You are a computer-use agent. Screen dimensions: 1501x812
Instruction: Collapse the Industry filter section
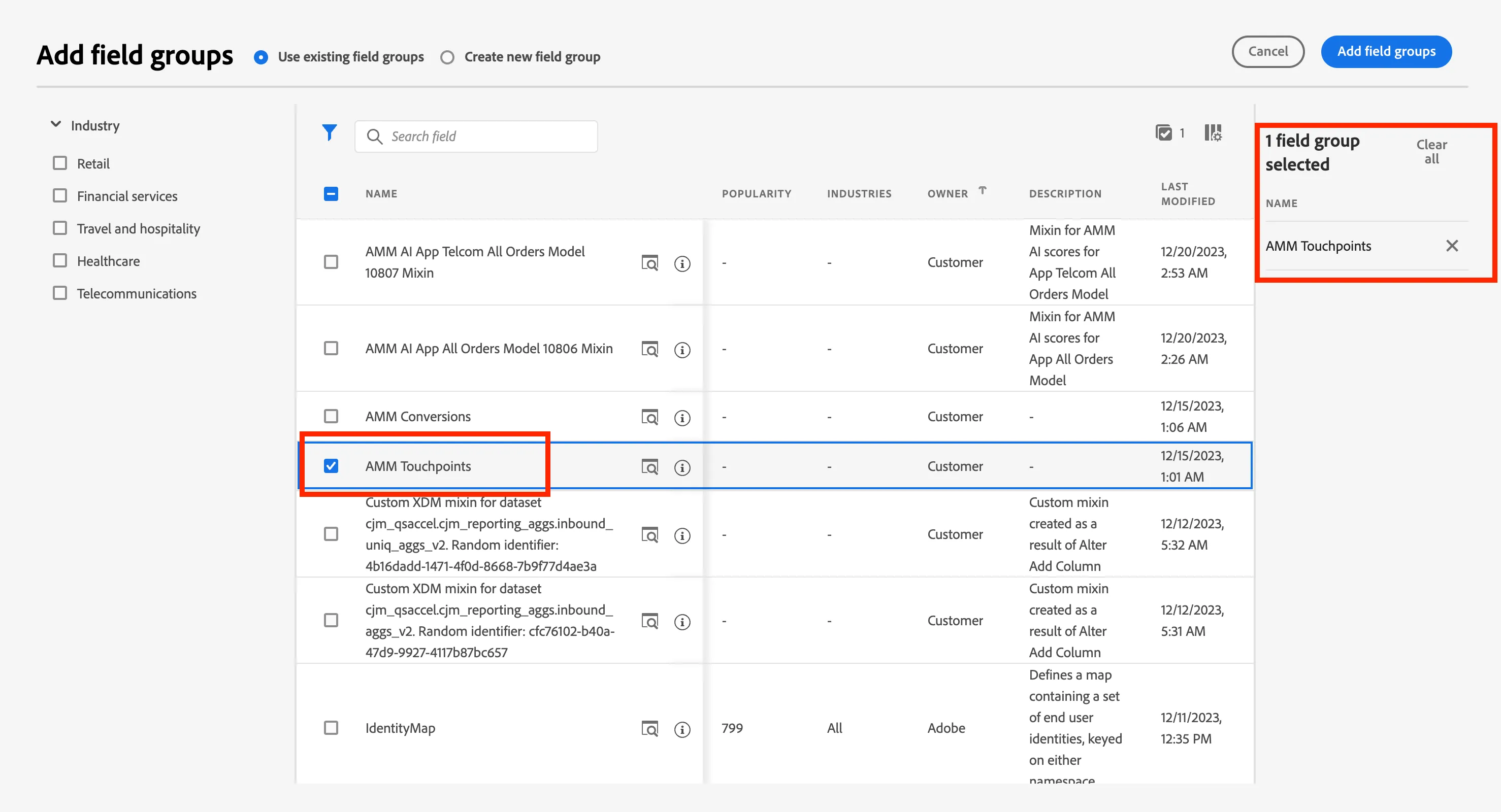click(56, 125)
